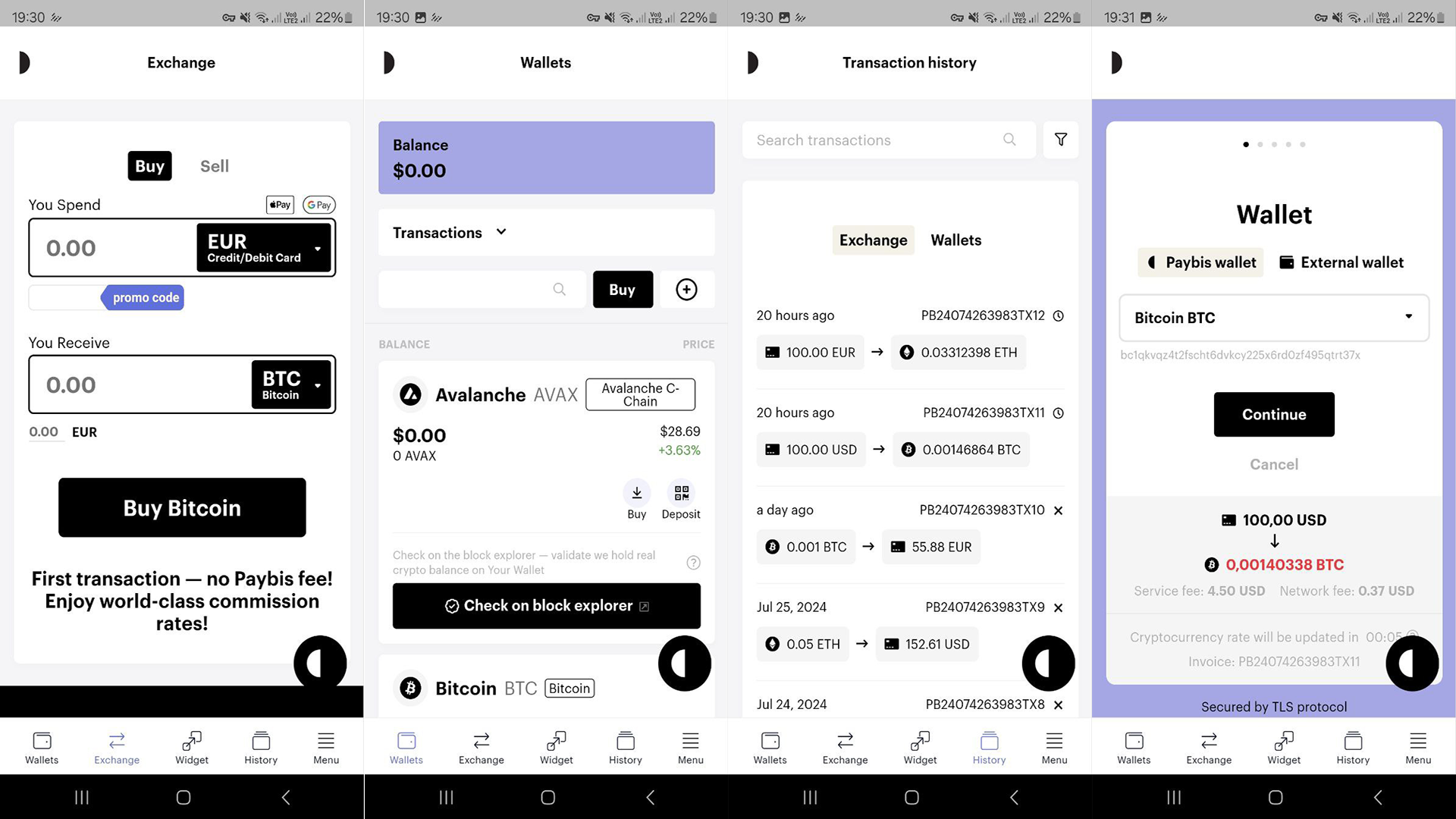Screen dimensions: 1456x819
Task: Tap the Wallets tab in bottom nav
Action: [x=42, y=747]
